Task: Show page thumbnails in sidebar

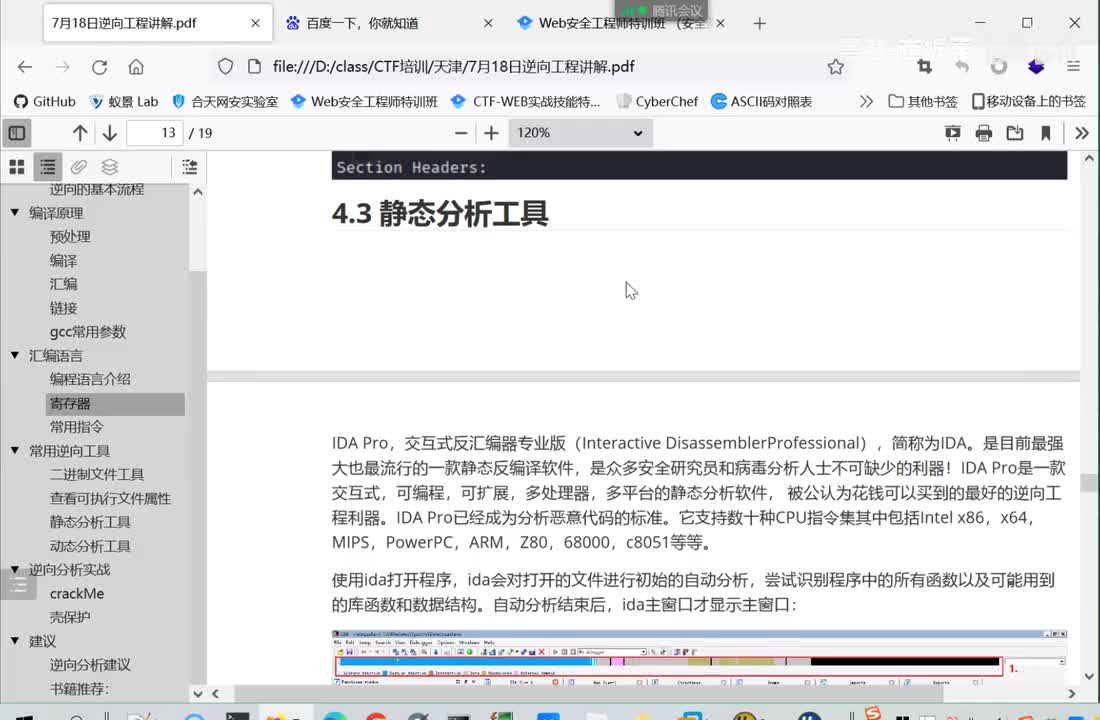Action: pos(17,167)
